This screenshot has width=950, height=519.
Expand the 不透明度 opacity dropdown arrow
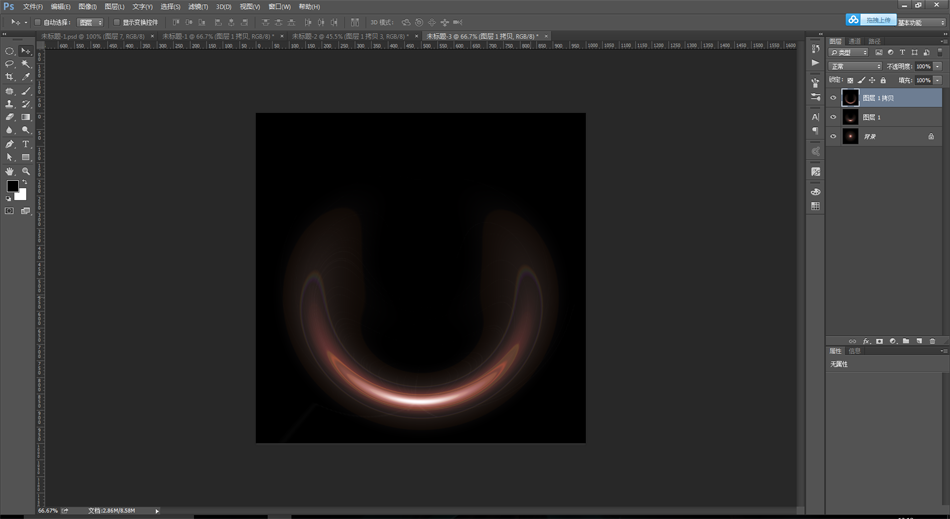(936, 66)
